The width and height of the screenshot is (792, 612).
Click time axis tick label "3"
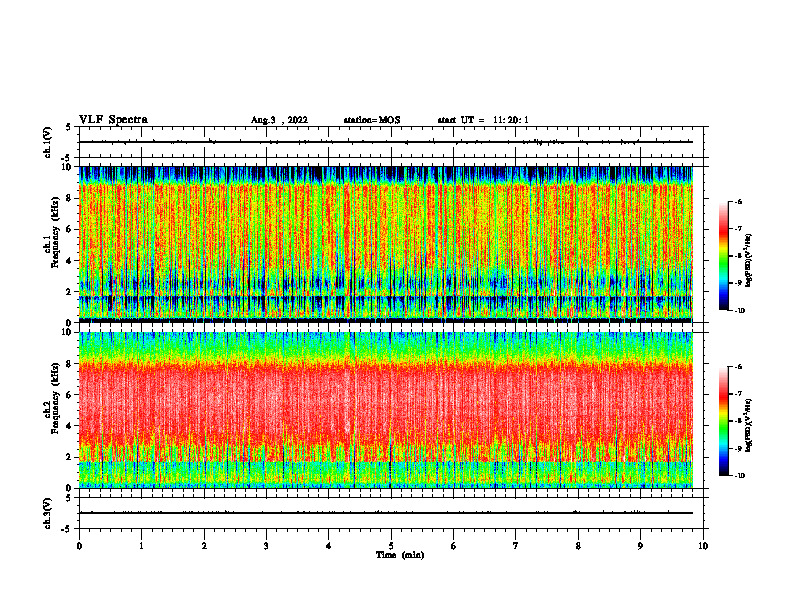(x=266, y=546)
